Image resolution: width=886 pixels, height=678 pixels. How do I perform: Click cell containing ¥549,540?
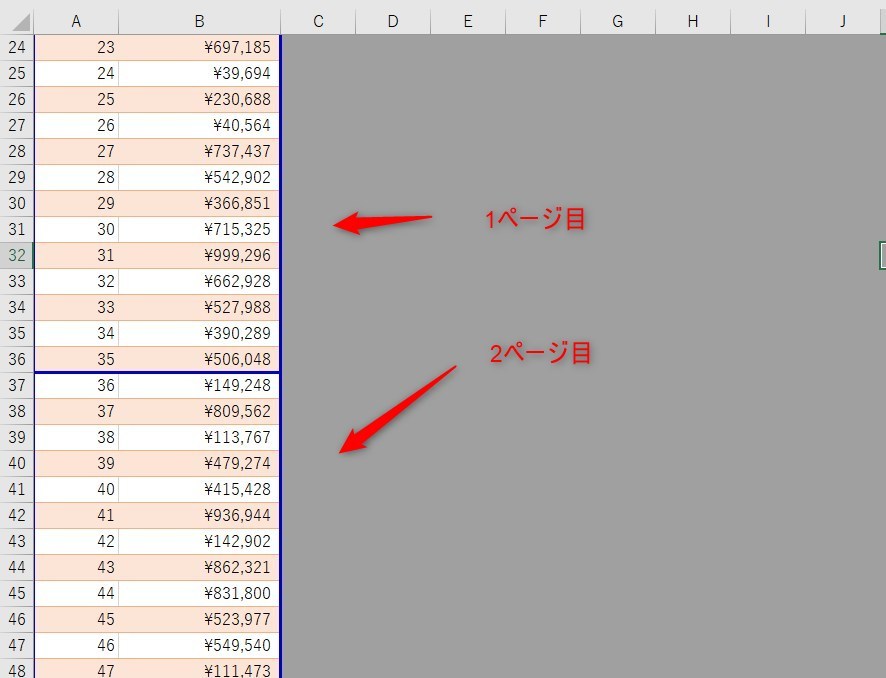point(199,645)
